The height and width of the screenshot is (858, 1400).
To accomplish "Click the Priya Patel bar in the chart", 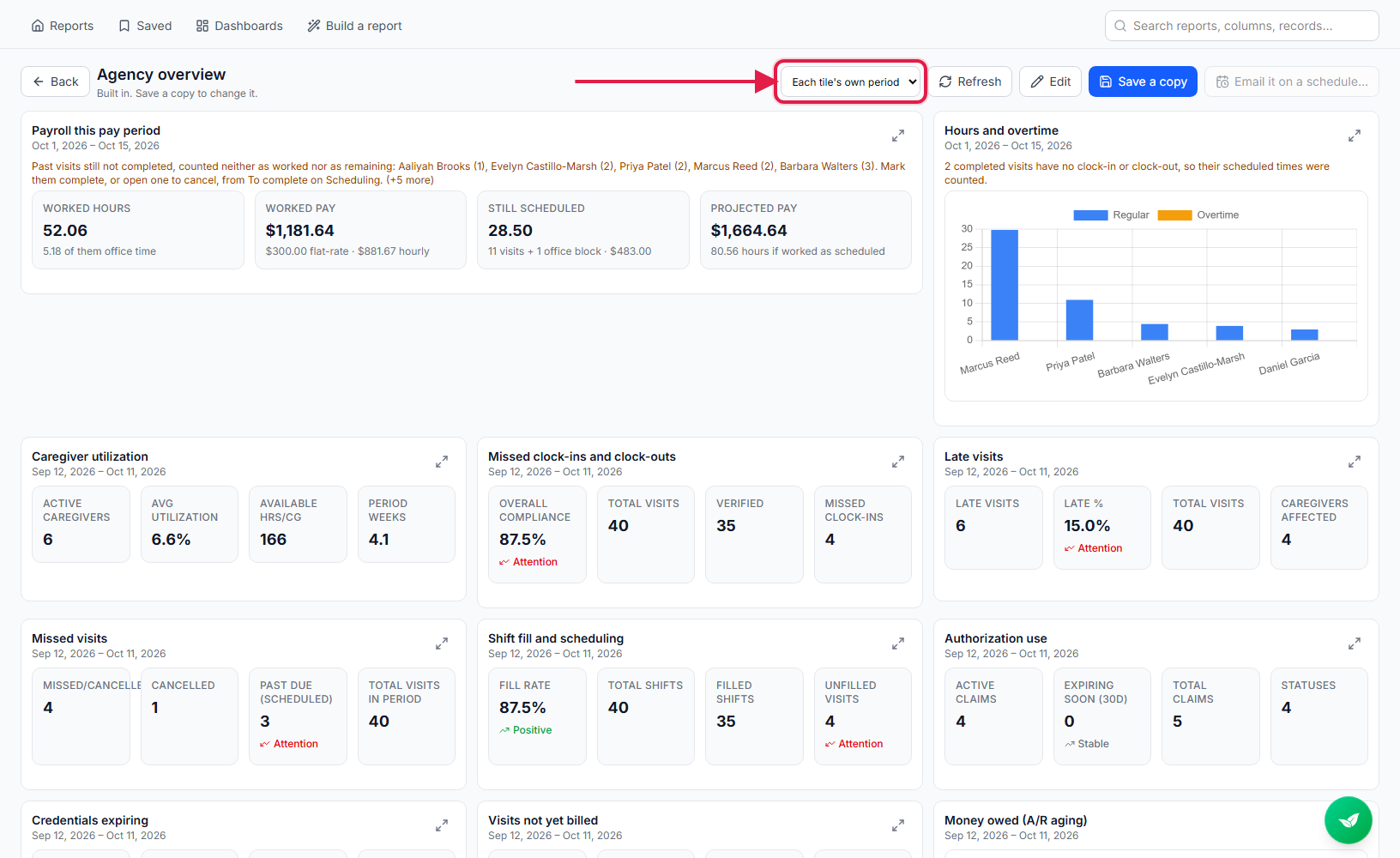I will pos(1079,320).
